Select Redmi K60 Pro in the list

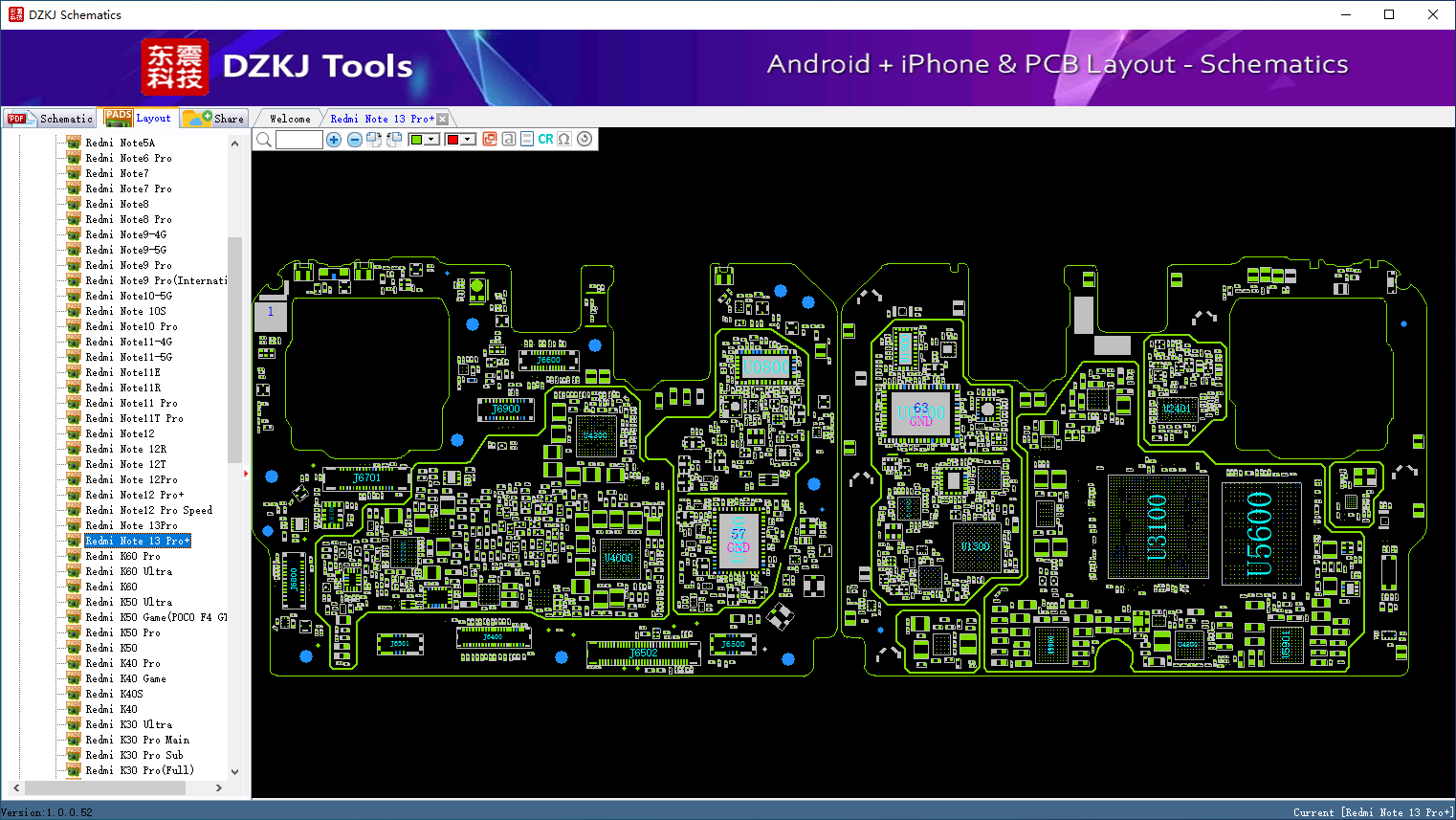[122, 556]
